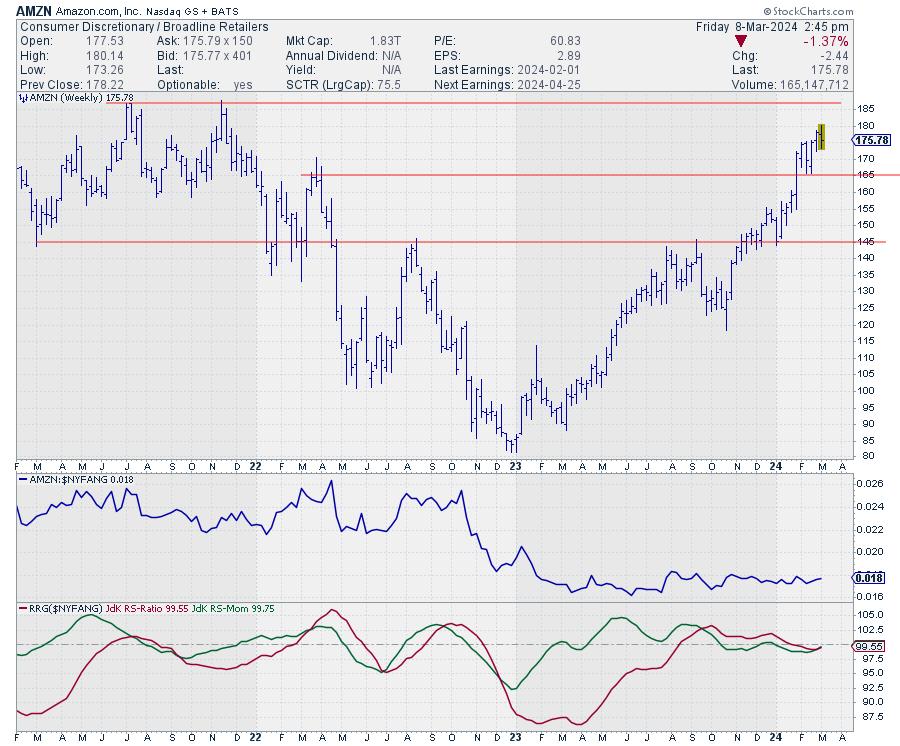Image resolution: width=900 pixels, height=746 pixels.
Task: Click the 24 year marker below the price chart
Action: point(776,465)
